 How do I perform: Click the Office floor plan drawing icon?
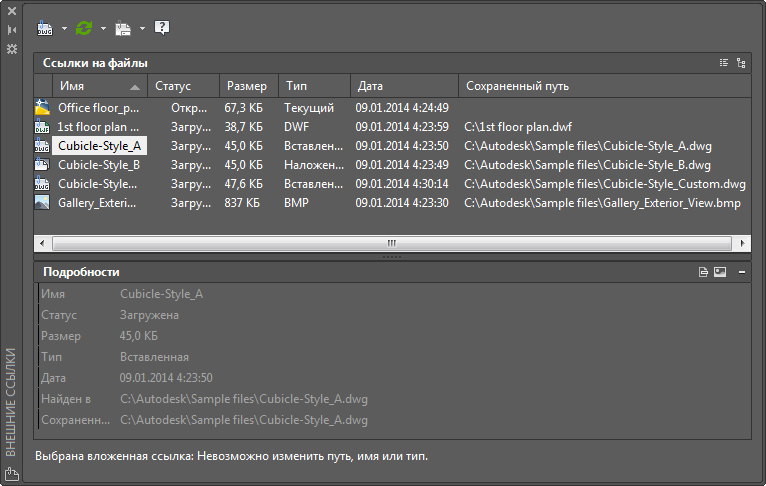pos(42,107)
